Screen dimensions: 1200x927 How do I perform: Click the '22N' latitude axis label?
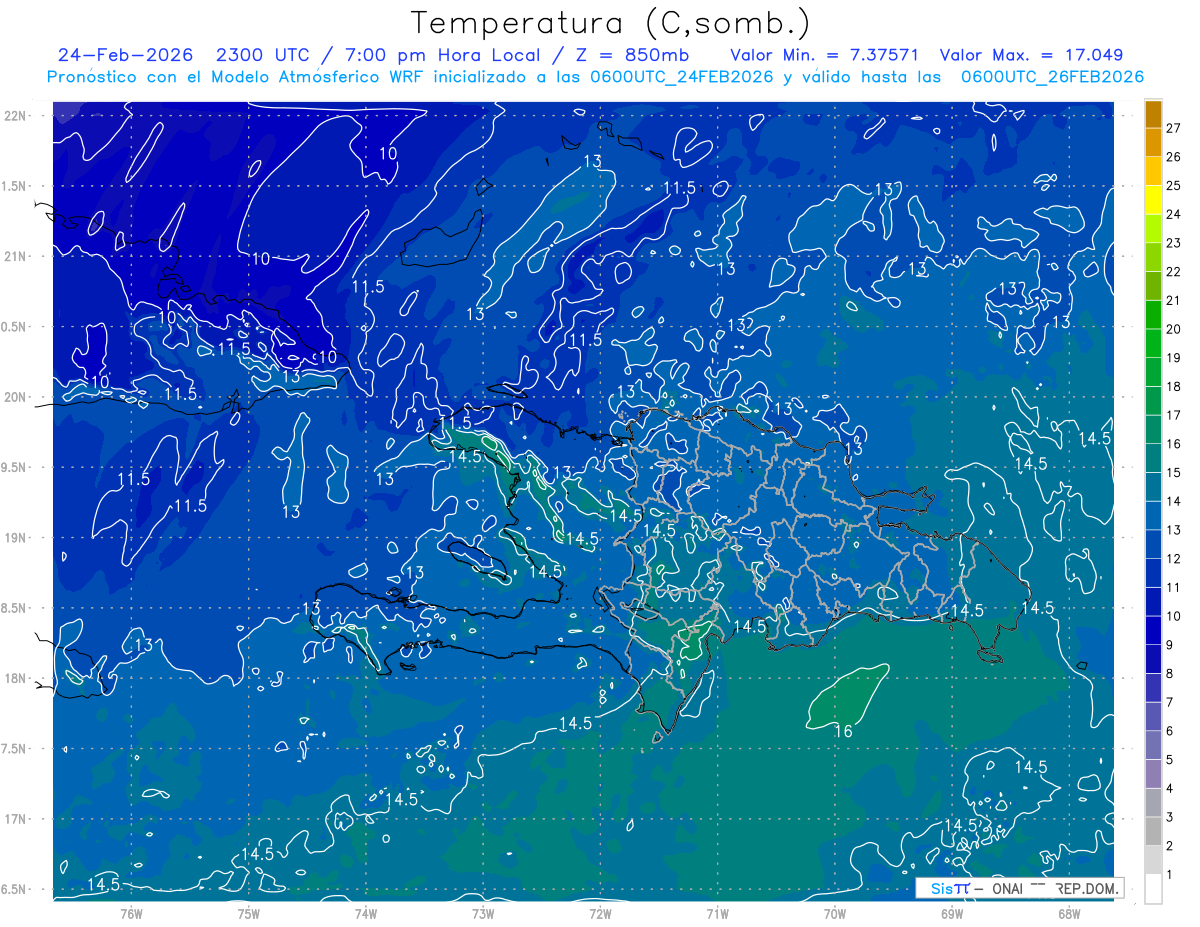pos(14,115)
